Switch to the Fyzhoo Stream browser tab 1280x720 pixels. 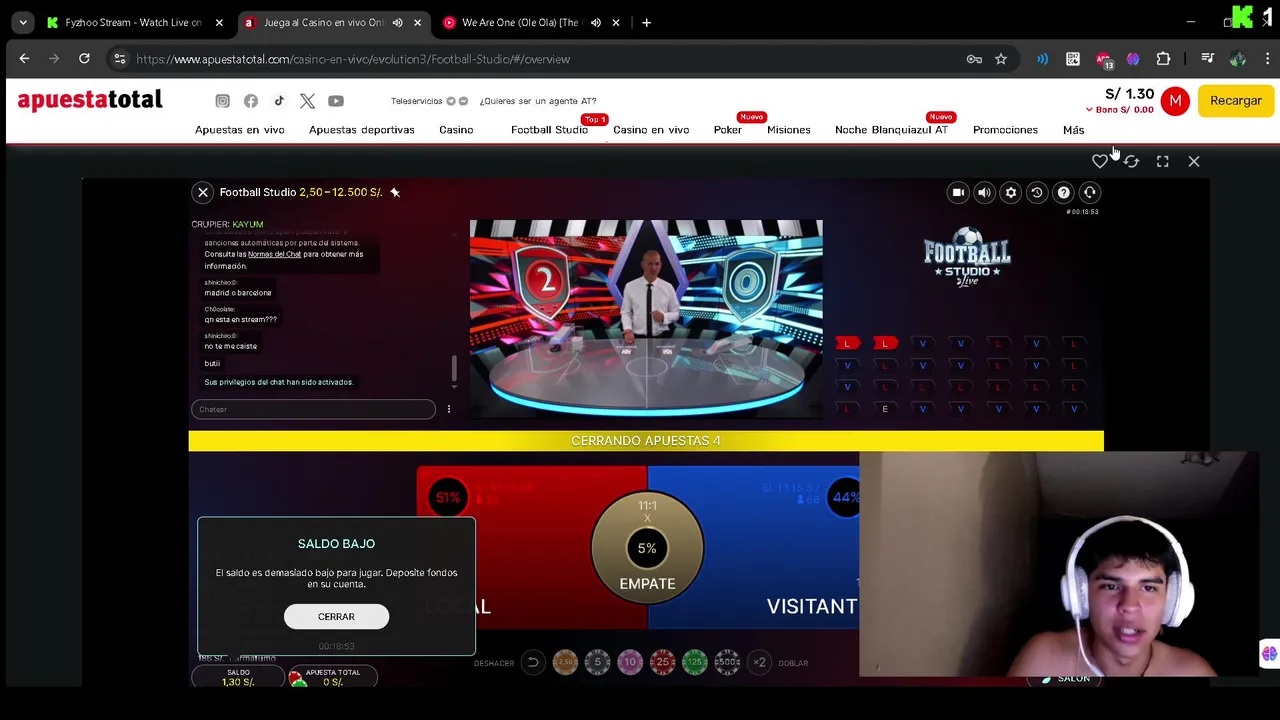pos(134,22)
